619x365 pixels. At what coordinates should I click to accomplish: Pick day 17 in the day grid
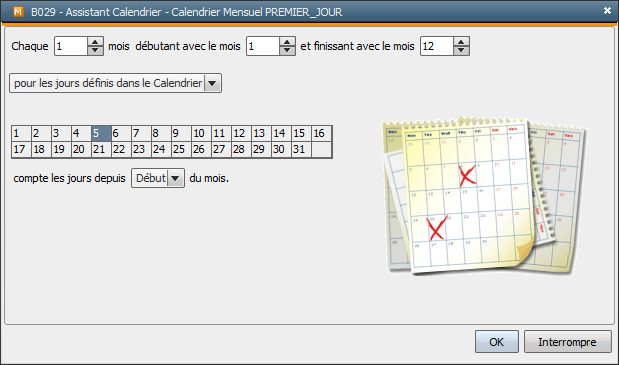click(x=21, y=149)
